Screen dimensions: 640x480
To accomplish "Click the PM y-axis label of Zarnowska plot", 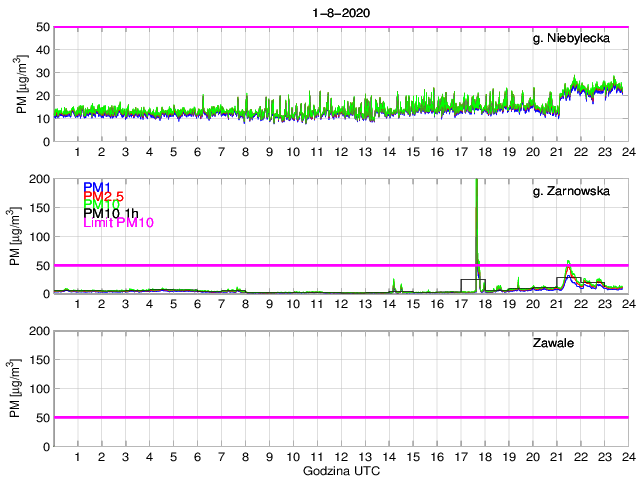I will click(x=15, y=236).
